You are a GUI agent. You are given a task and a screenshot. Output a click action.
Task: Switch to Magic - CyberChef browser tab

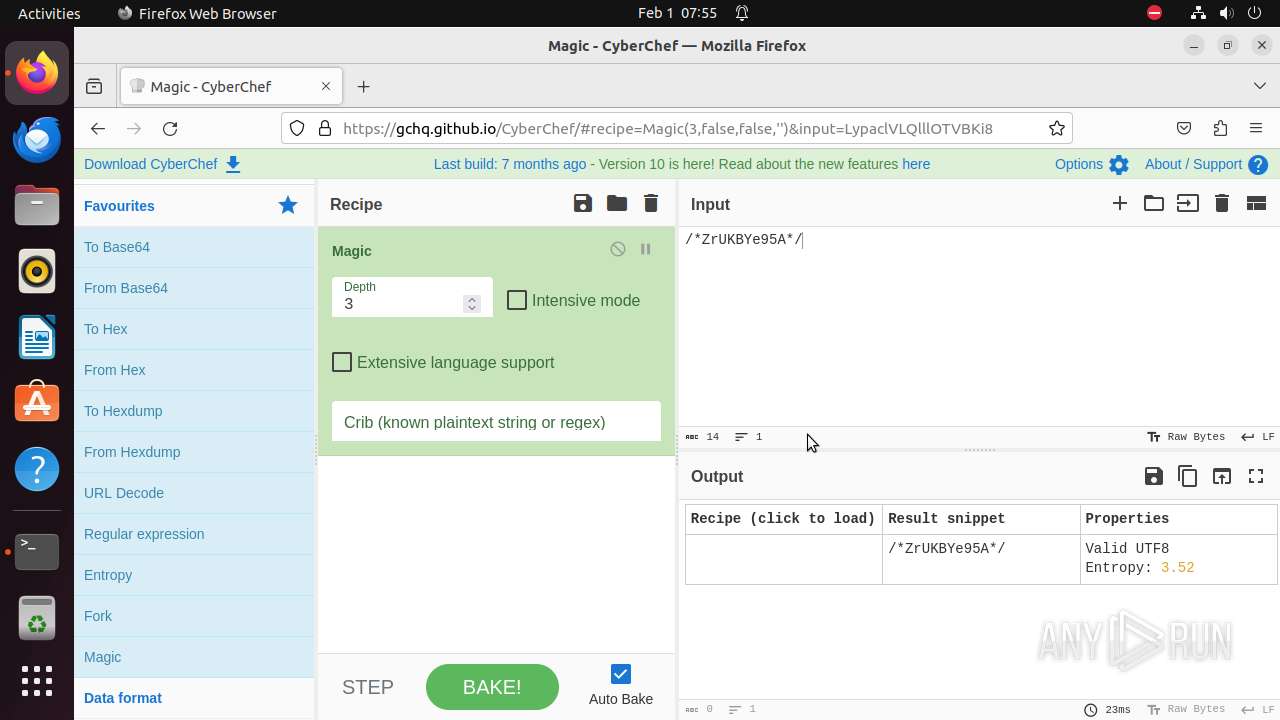[x=232, y=87]
